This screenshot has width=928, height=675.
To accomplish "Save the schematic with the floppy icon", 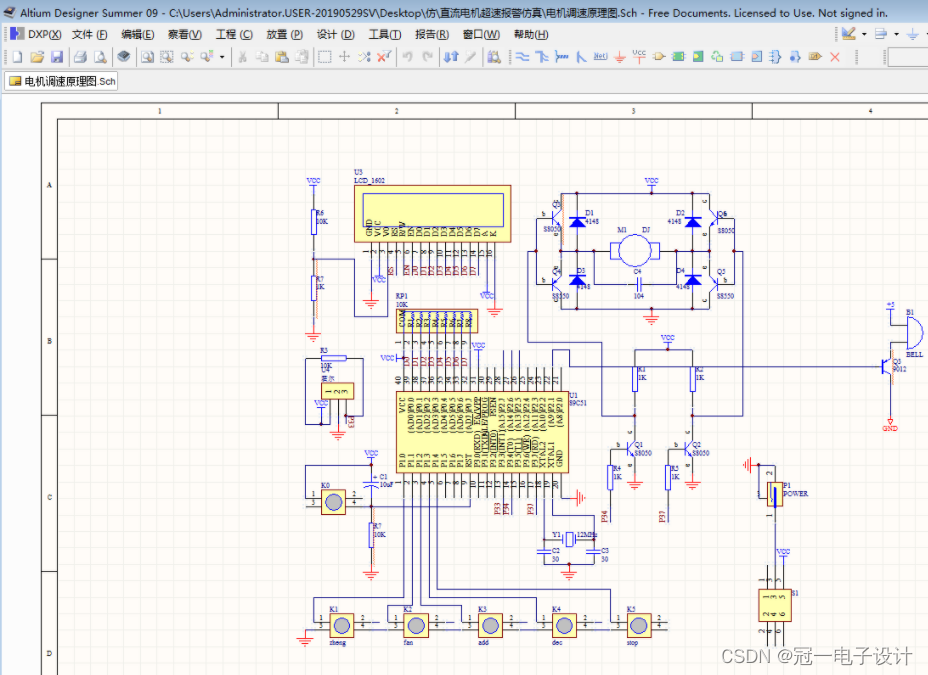I will pos(57,57).
